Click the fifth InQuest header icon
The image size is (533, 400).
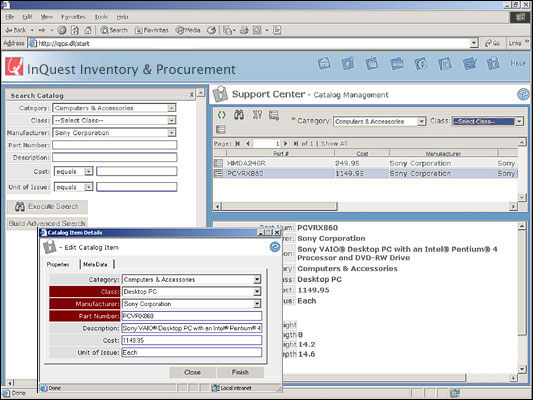pyautogui.click(x=421, y=63)
